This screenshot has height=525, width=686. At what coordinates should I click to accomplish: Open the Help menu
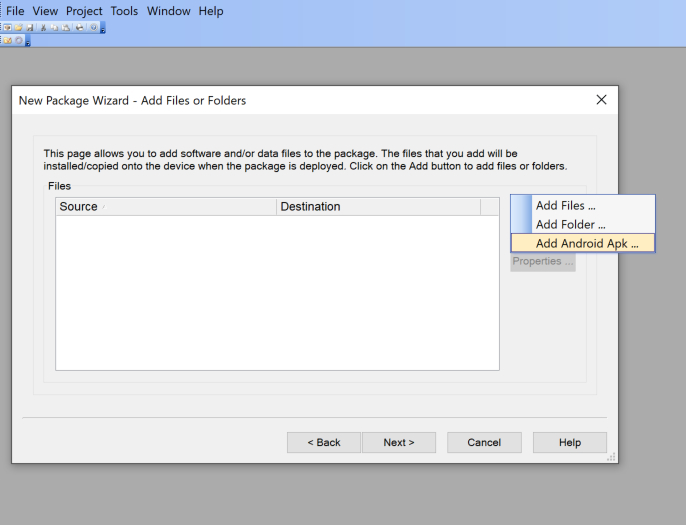211,11
